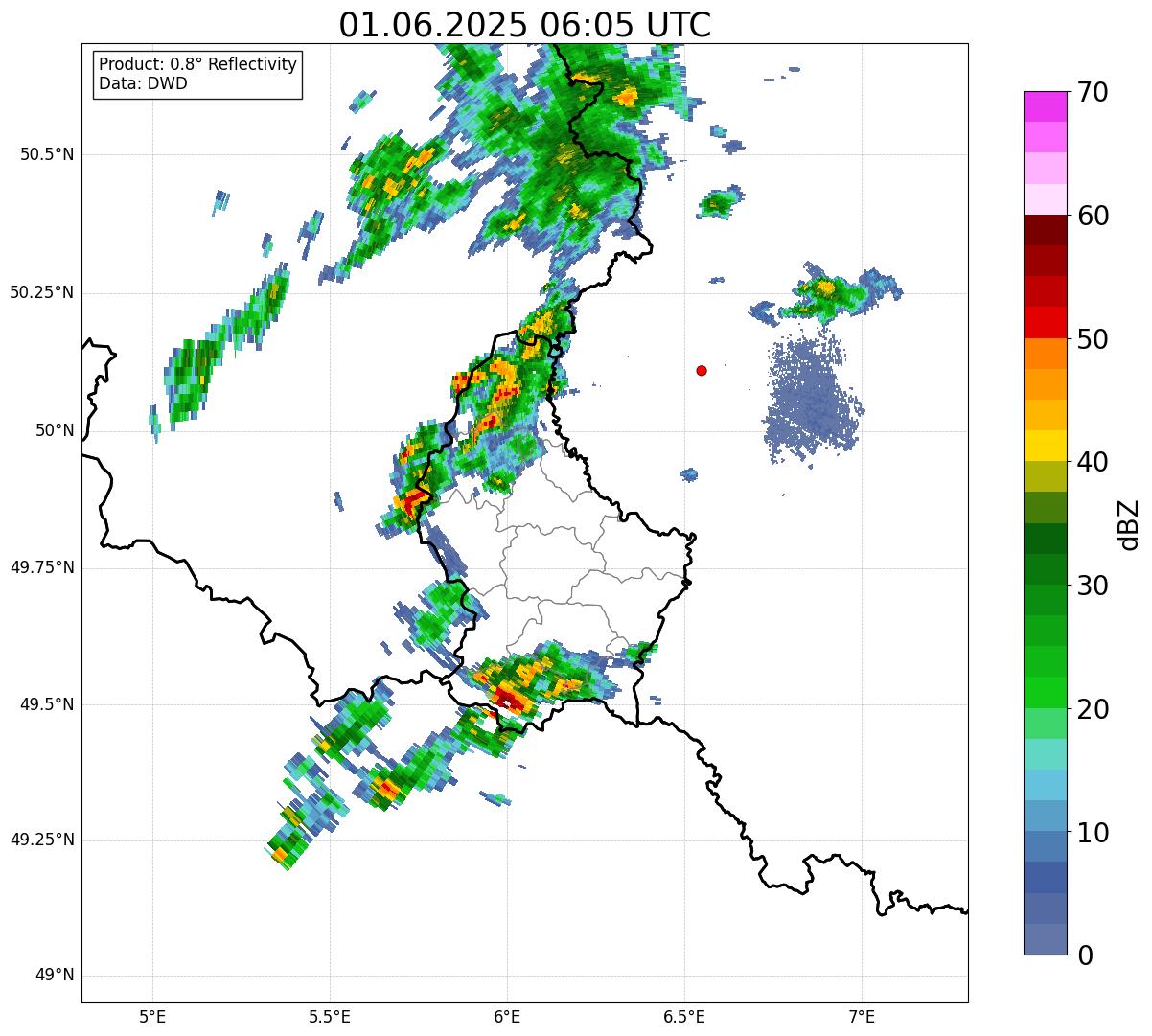
Task: Click the 'dBZ' colorbar label
Action: point(1129,524)
